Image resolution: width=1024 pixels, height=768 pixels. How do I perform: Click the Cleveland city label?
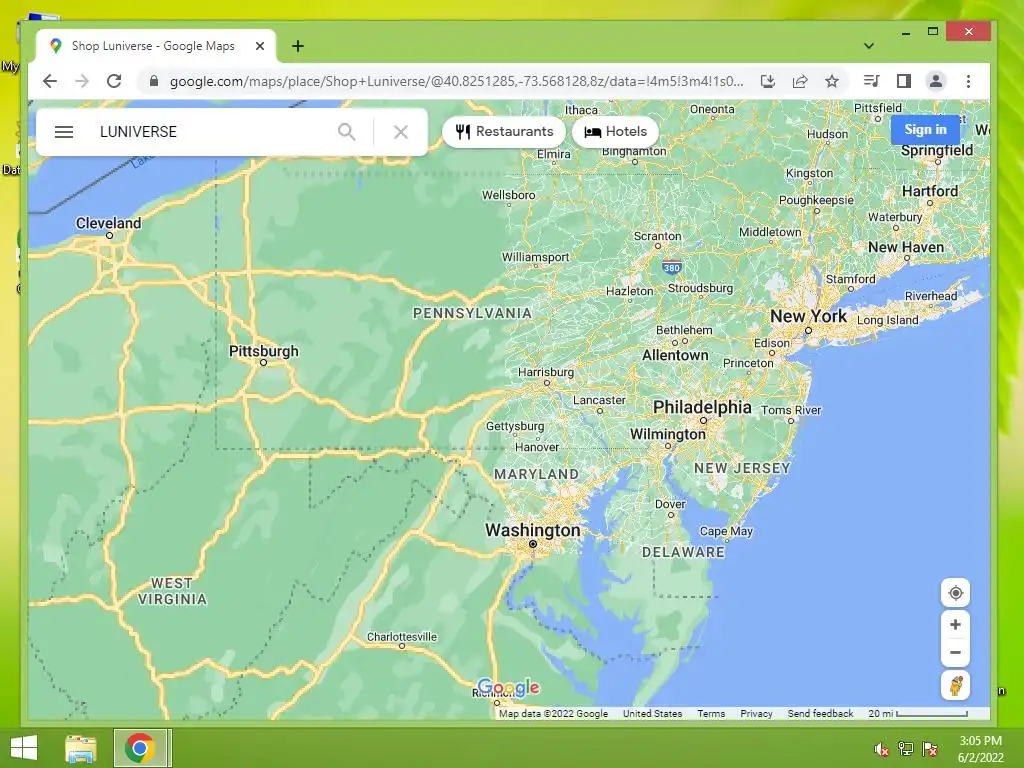[x=108, y=223]
